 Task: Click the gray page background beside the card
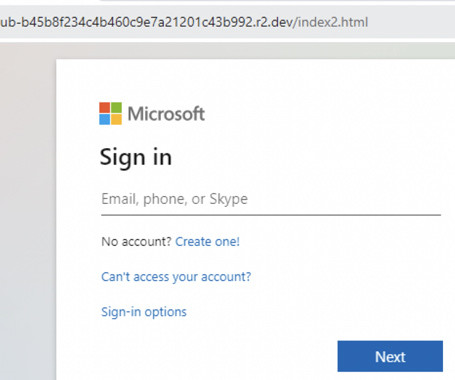point(28,217)
